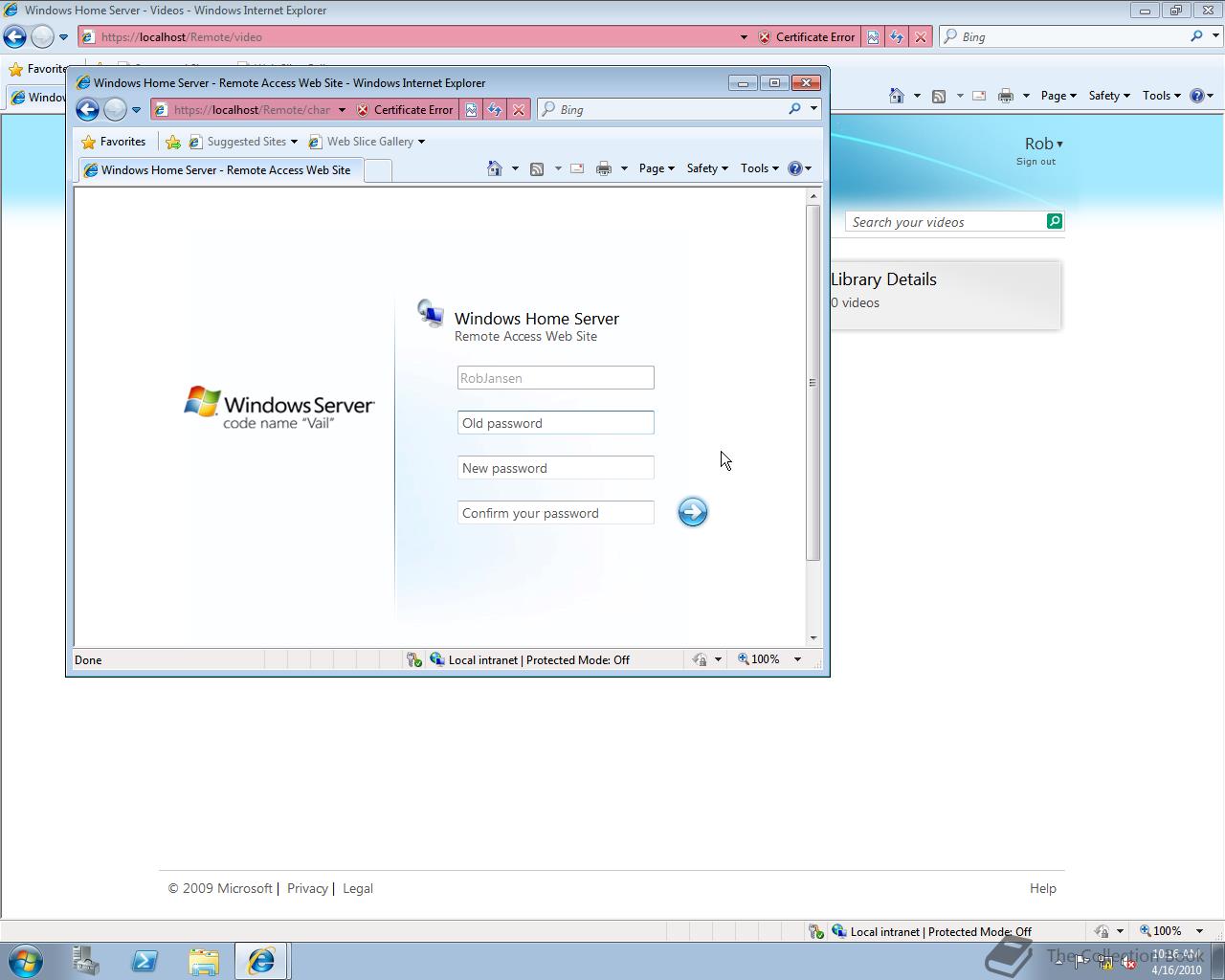Click Add to Favorites Bar icon in front window

(172, 142)
